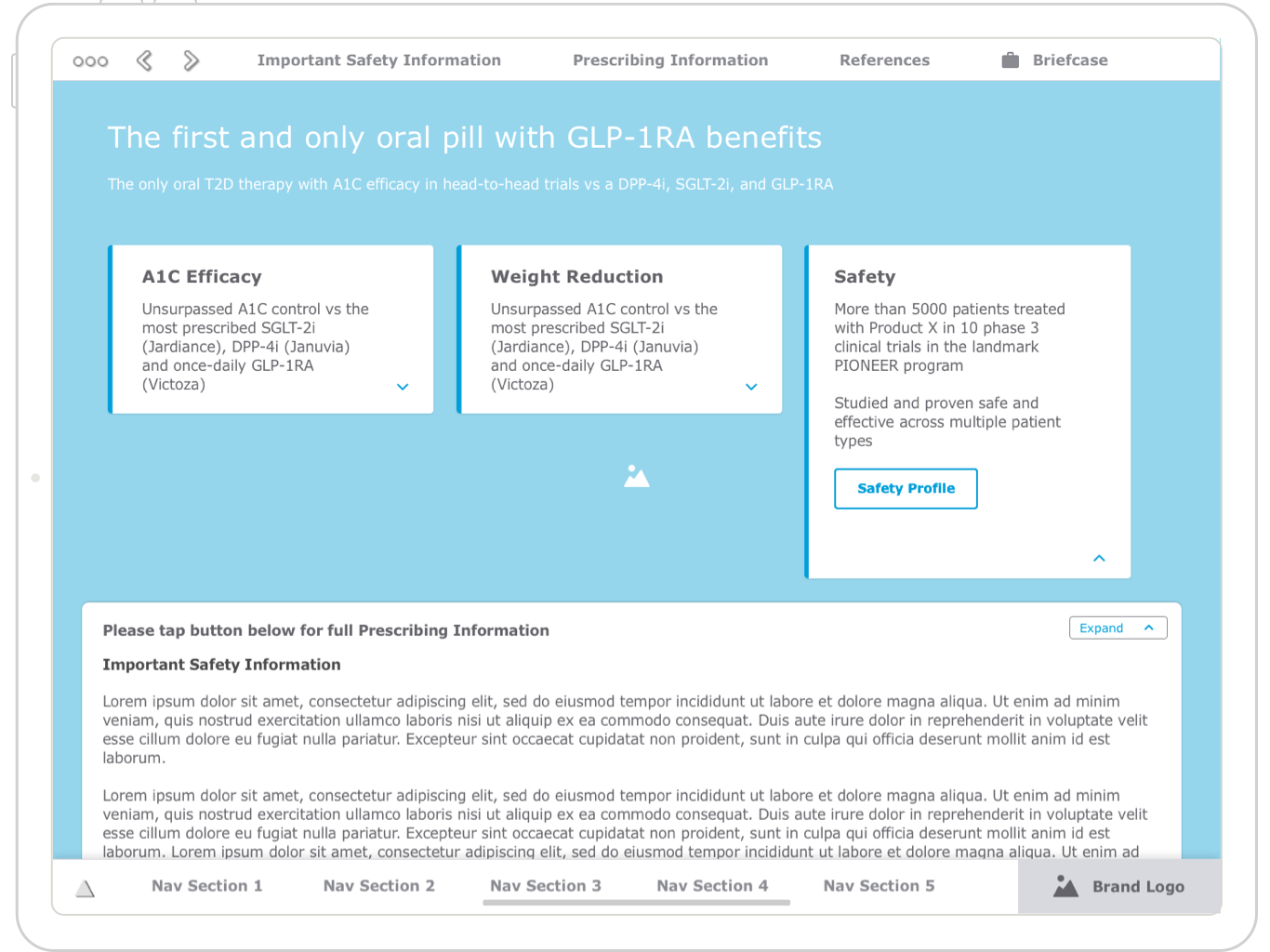The image size is (1270, 952).
Task: Open Important Safety Information tab
Action: (379, 60)
